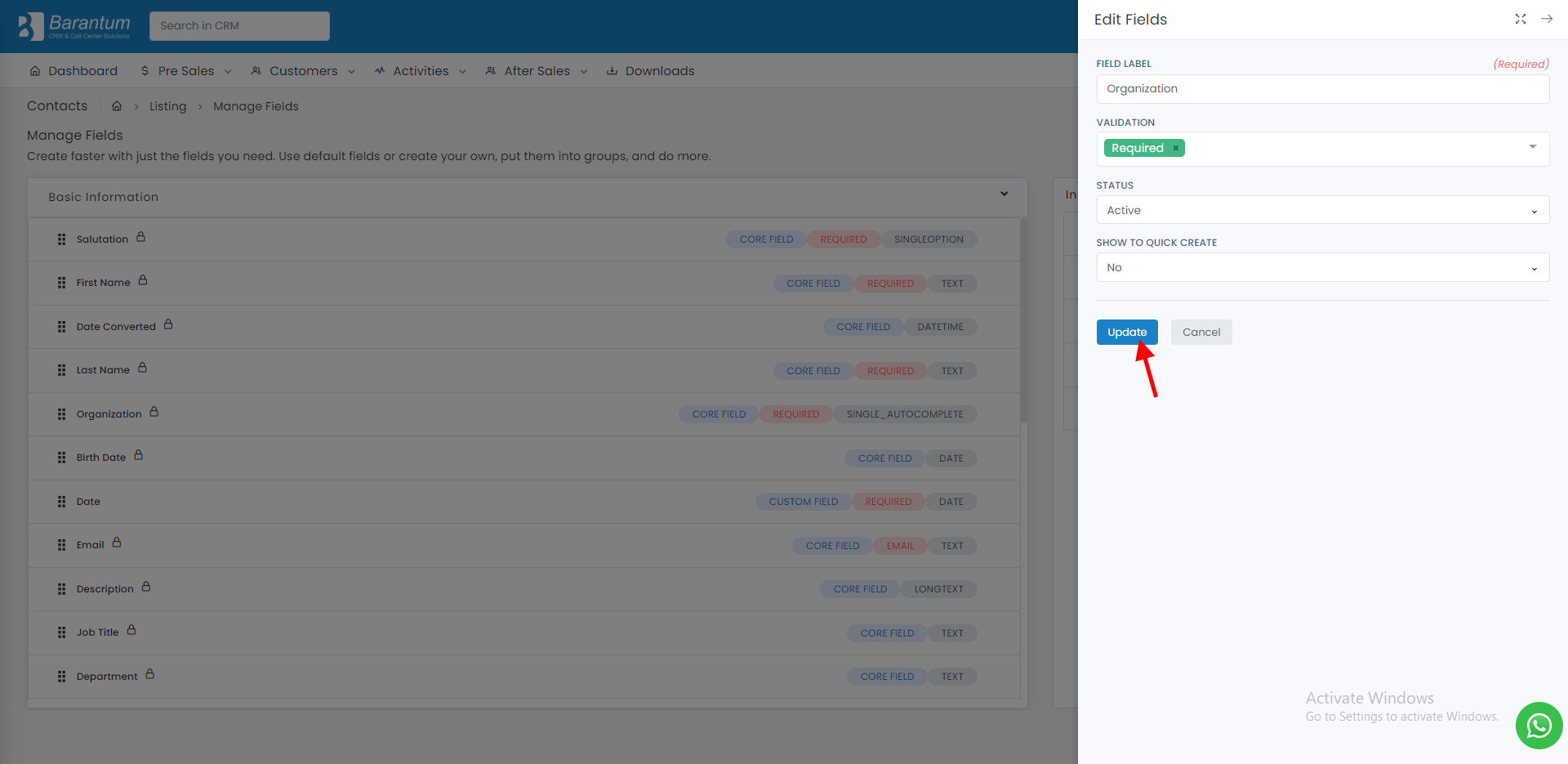Click lock icon next to Salutation
This screenshot has width=1568, height=764.
(x=140, y=237)
